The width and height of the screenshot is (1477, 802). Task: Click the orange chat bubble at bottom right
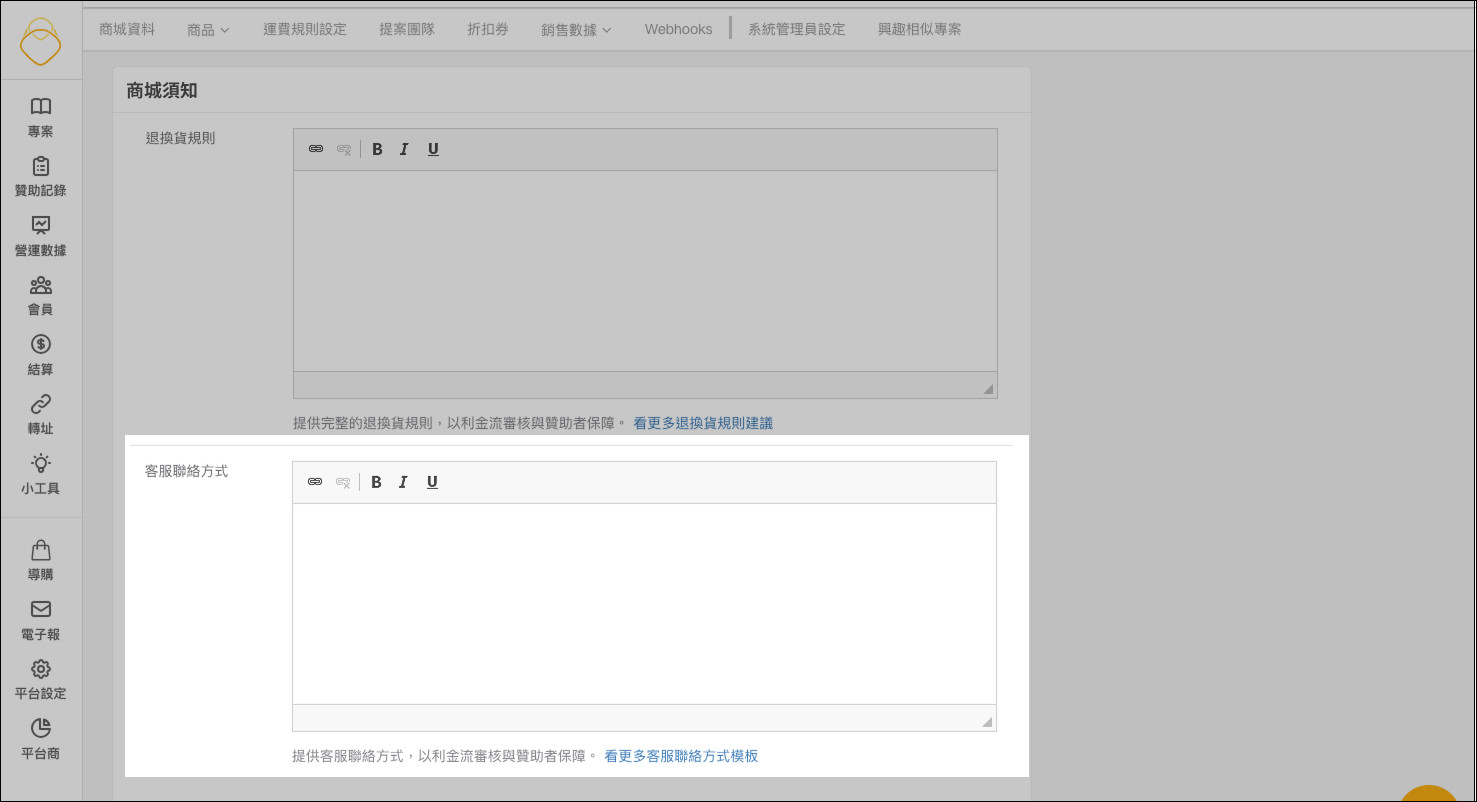tap(1429, 794)
